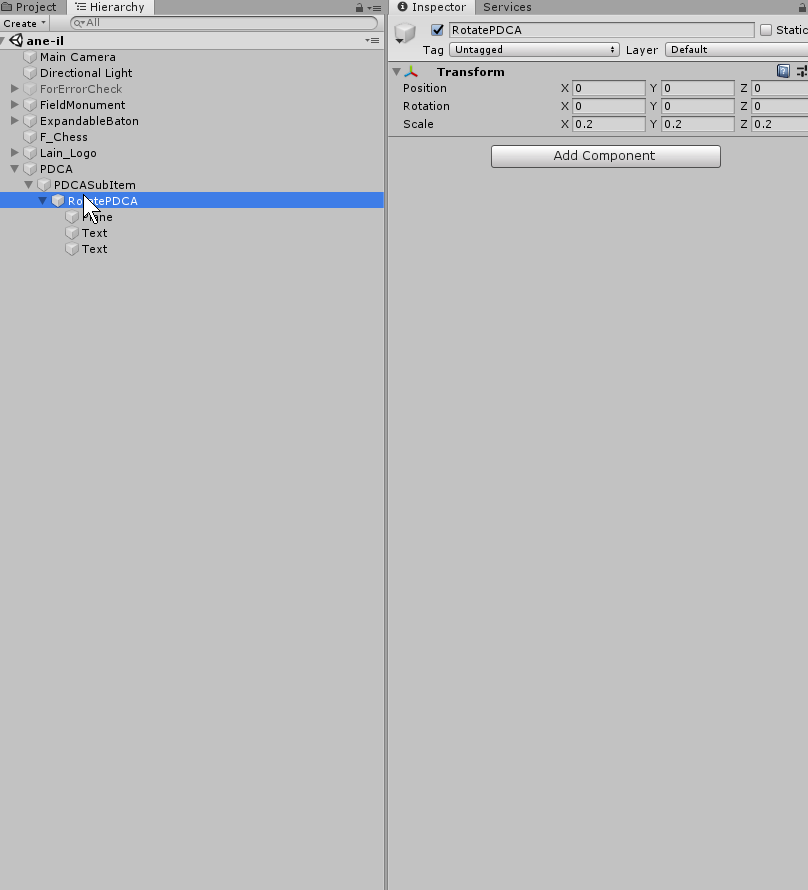Screen dimensions: 808x890
Task: Open the GameObject icon picker in Inspector
Action: point(405,32)
